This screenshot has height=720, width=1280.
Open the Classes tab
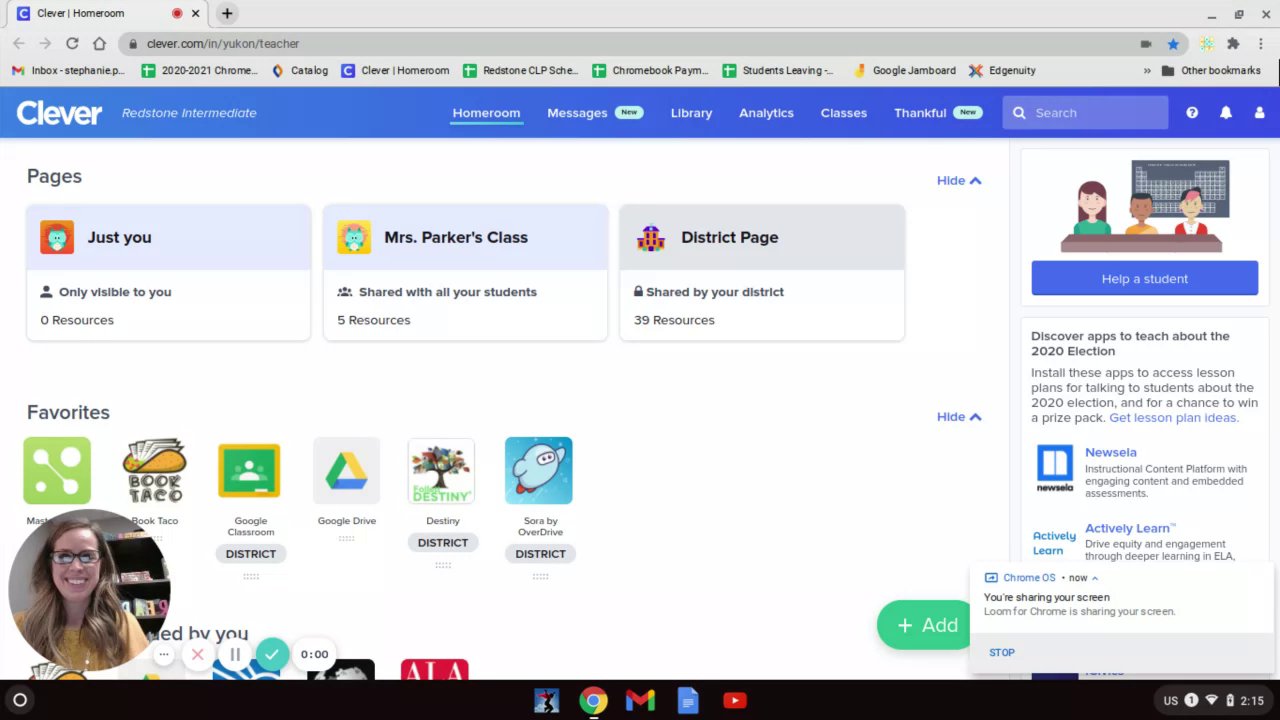844,113
